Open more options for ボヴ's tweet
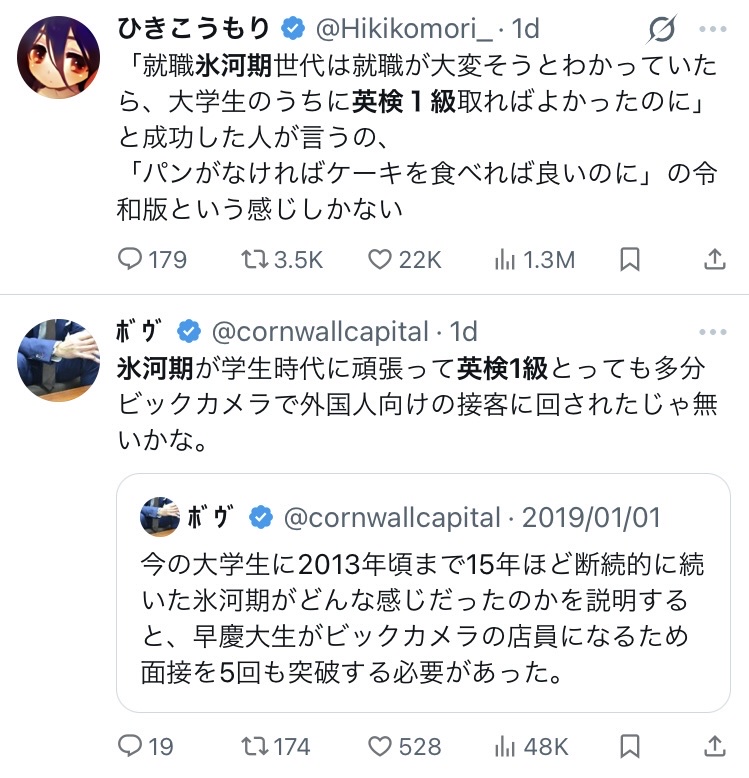Screen dimensions: 749x778 click(713, 331)
